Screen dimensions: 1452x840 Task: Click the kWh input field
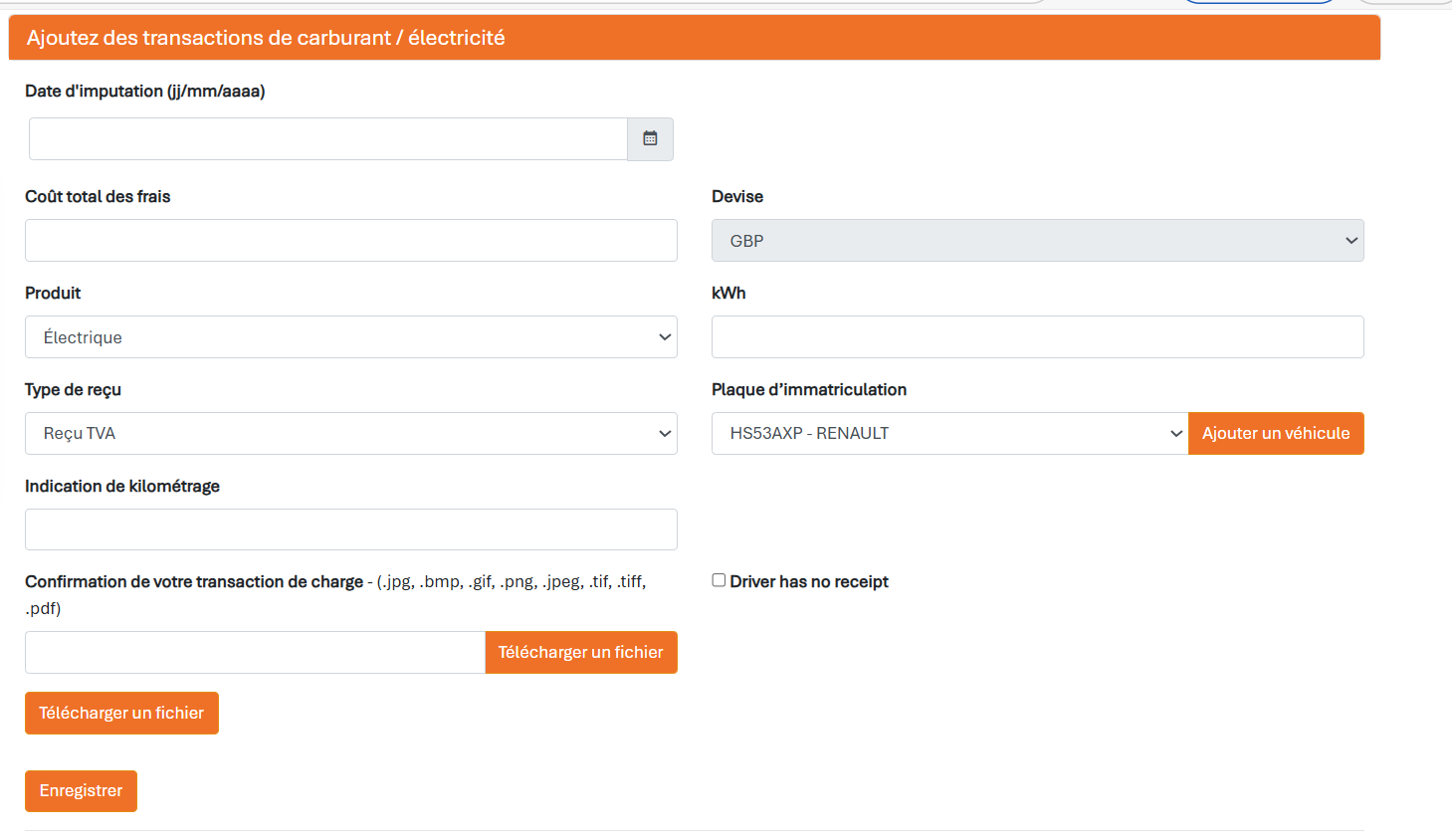pos(1037,337)
